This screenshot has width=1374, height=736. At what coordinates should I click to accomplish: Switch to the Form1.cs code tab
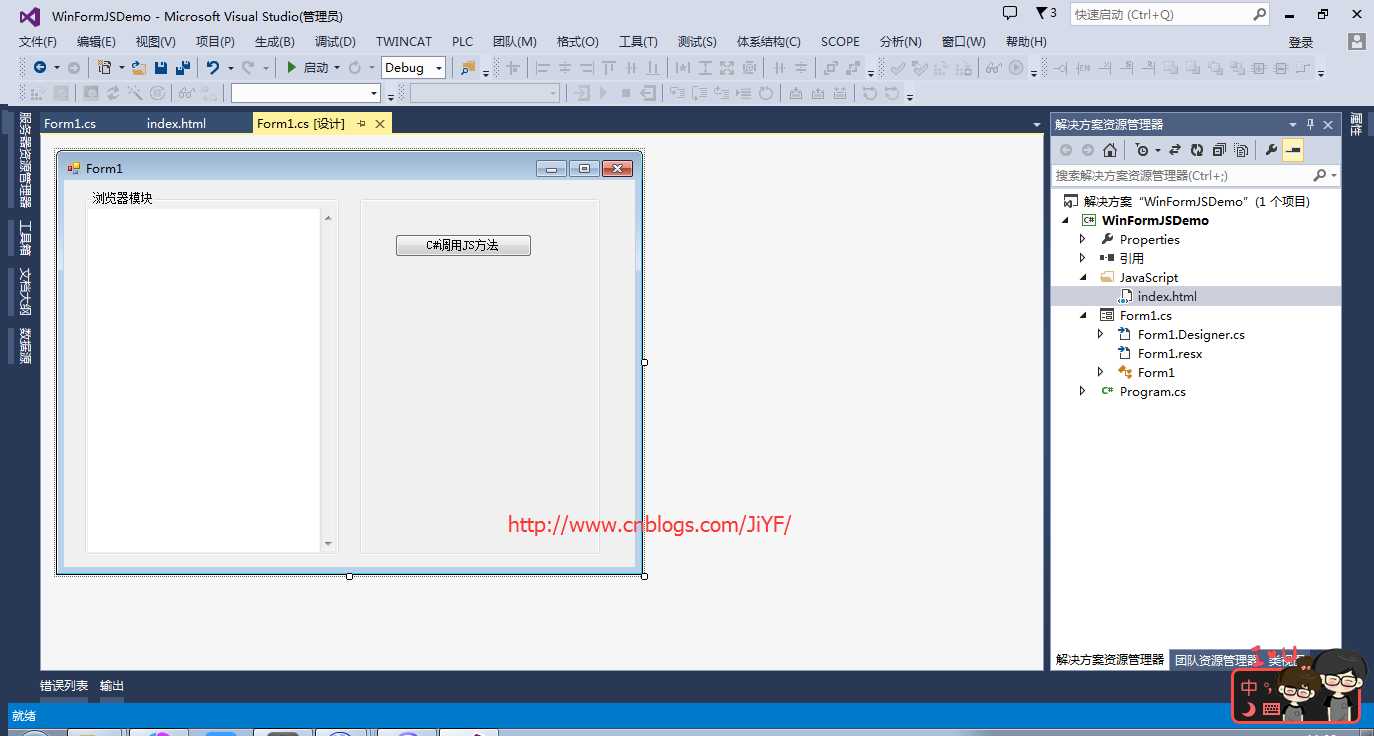pyautogui.click(x=70, y=124)
